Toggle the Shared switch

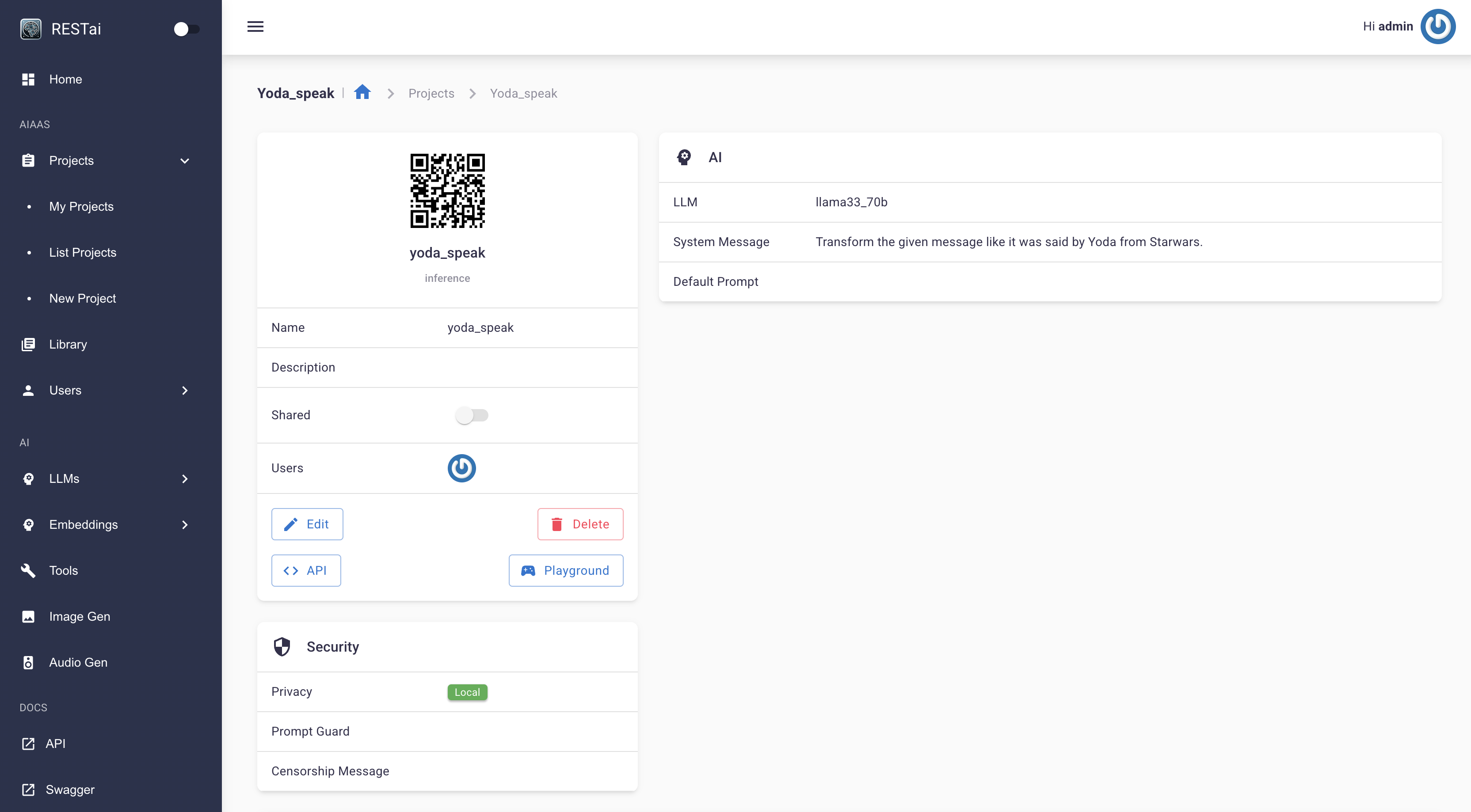coord(472,415)
